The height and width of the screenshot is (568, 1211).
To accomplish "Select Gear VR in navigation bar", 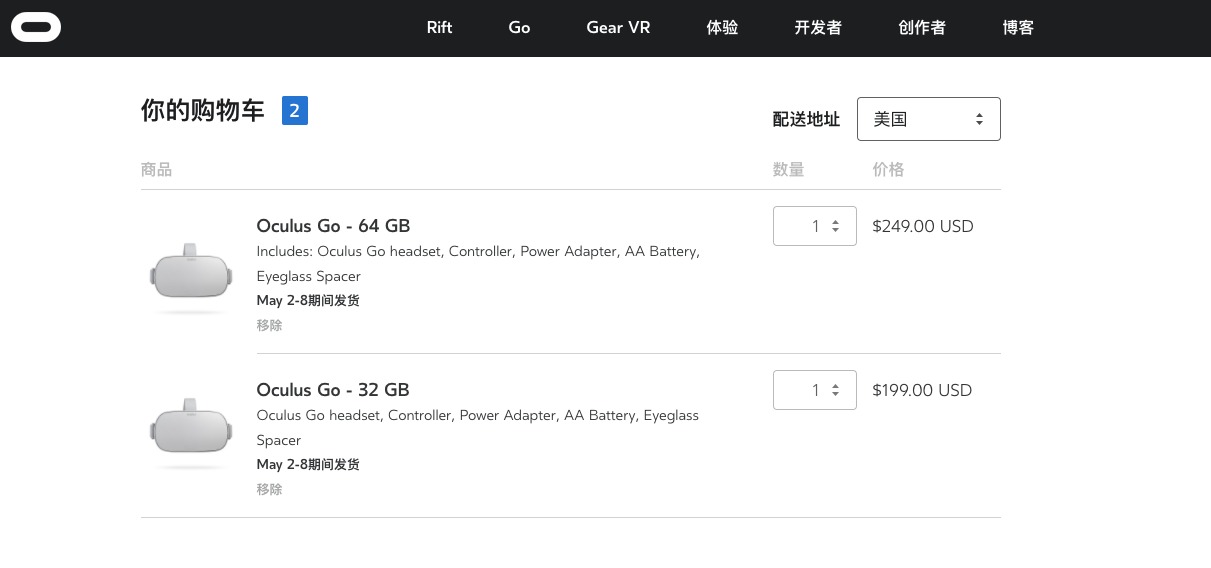I will (618, 28).
